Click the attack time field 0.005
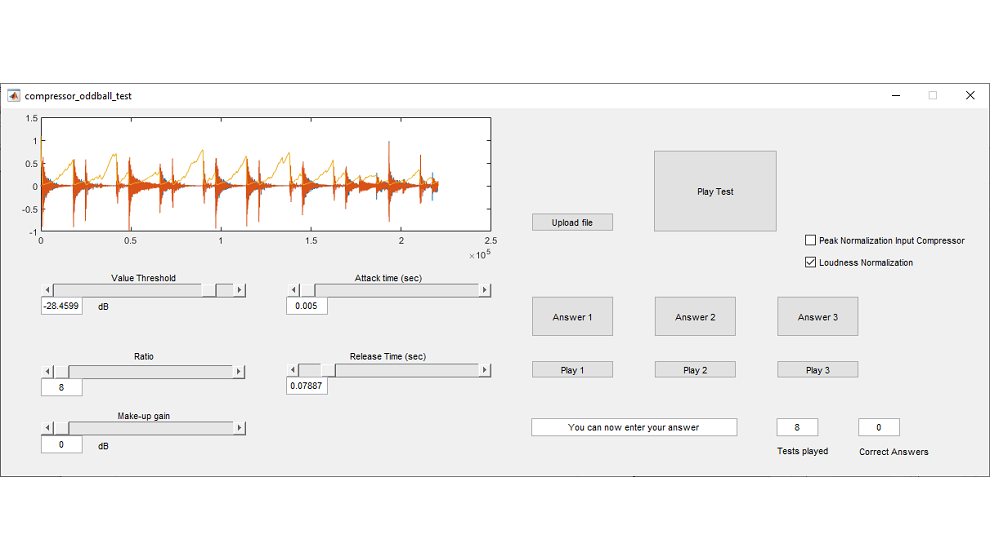The width and height of the screenshot is (990, 560). (x=306, y=306)
